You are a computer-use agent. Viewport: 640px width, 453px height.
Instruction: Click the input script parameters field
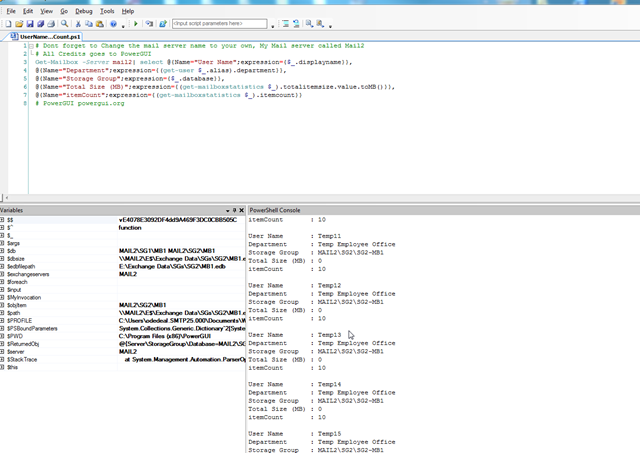tap(220, 24)
